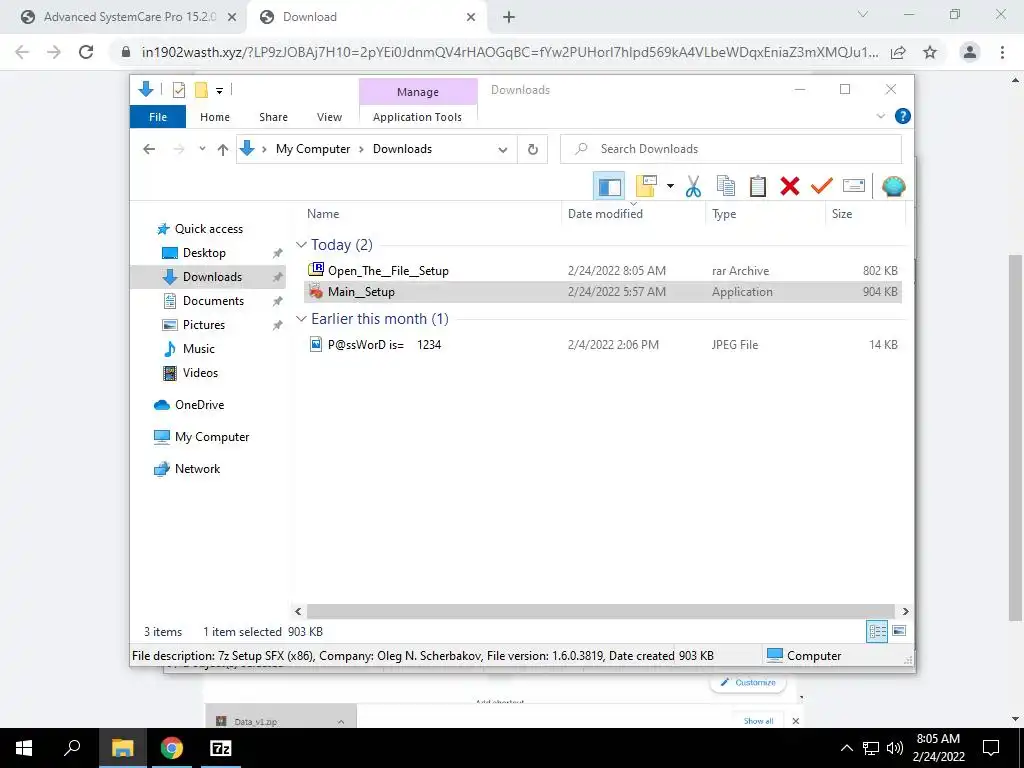Sort by the Date modified column
Image resolution: width=1024 pixels, height=768 pixels.
tap(605, 214)
